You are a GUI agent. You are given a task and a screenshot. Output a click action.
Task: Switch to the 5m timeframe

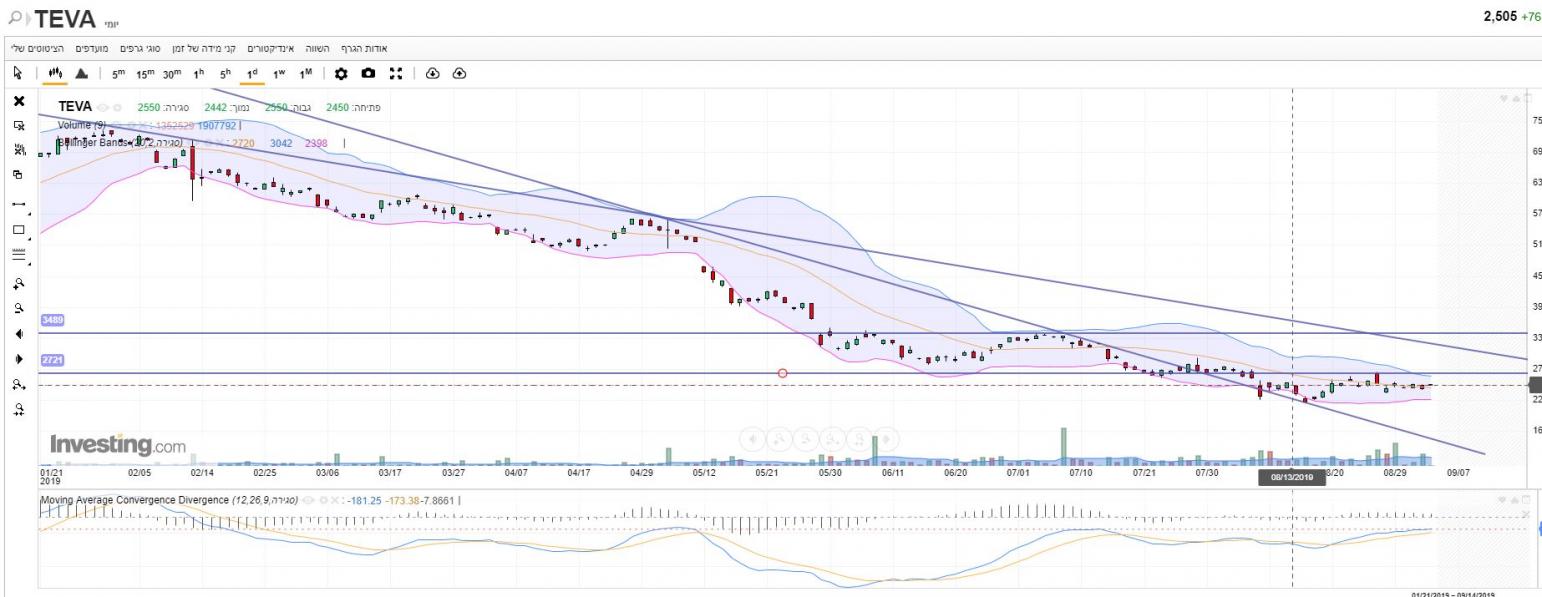pos(118,74)
